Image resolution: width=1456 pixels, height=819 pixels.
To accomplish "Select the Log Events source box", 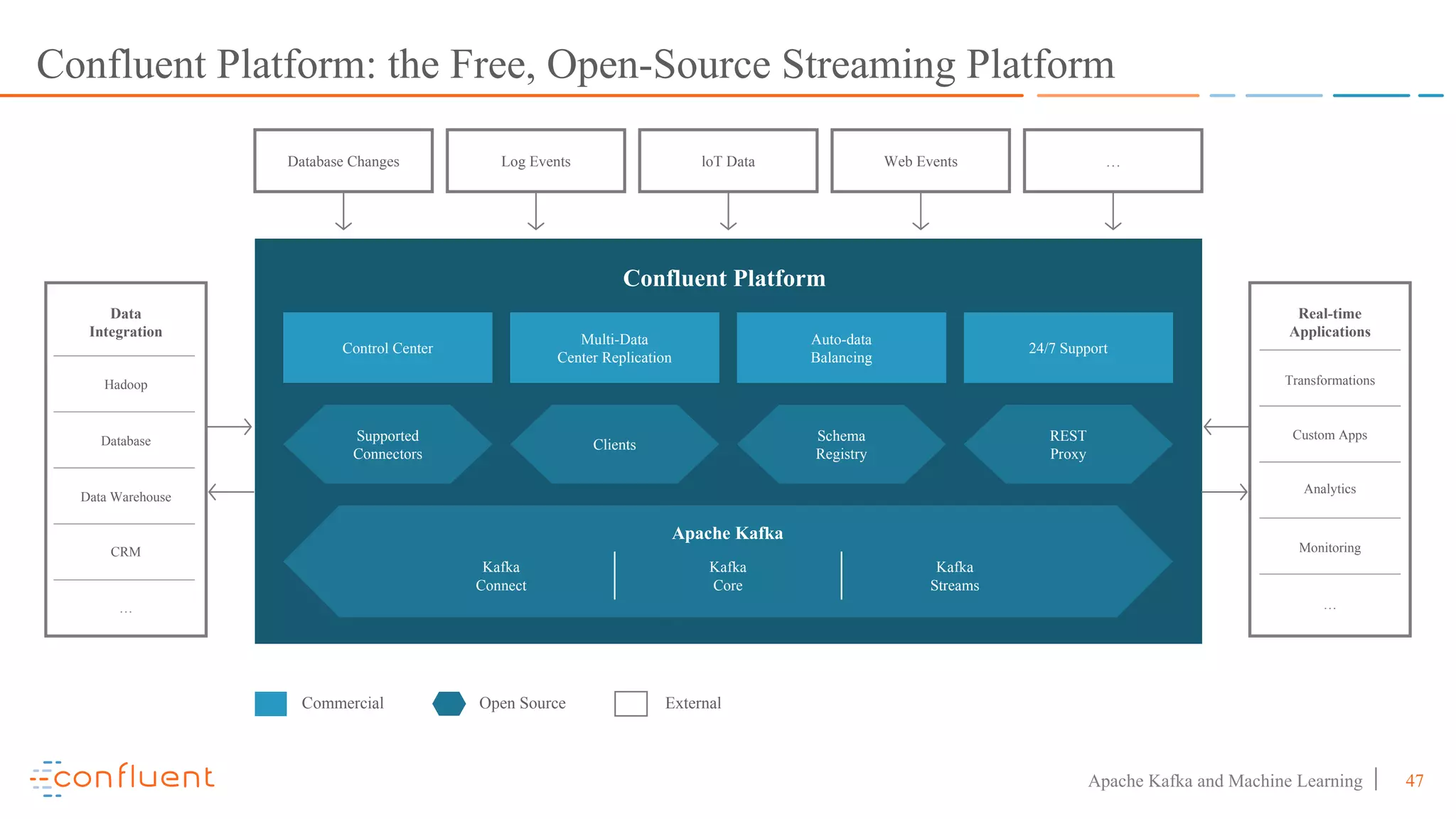I will (535, 161).
